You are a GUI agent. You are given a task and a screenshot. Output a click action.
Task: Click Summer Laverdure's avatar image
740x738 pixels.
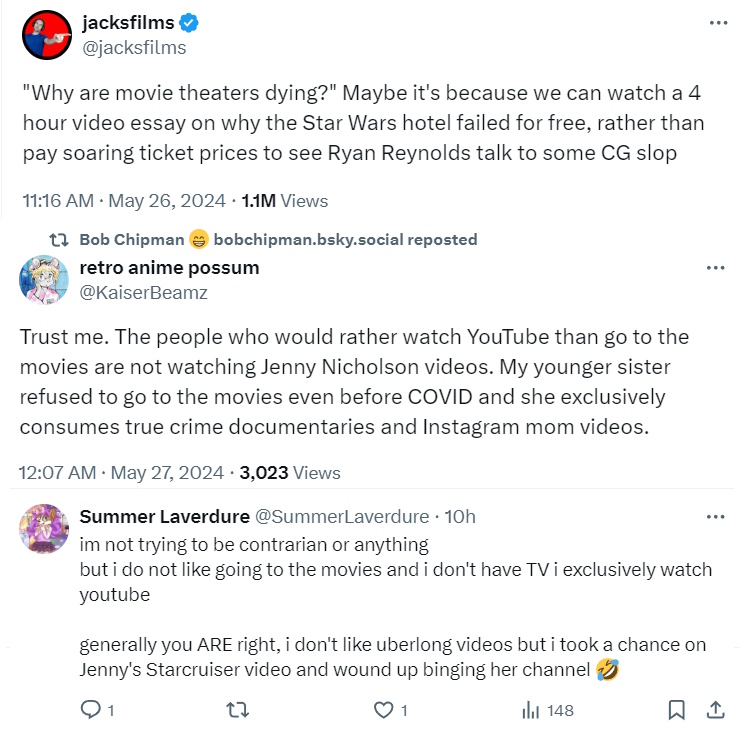(x=44, y=528)
